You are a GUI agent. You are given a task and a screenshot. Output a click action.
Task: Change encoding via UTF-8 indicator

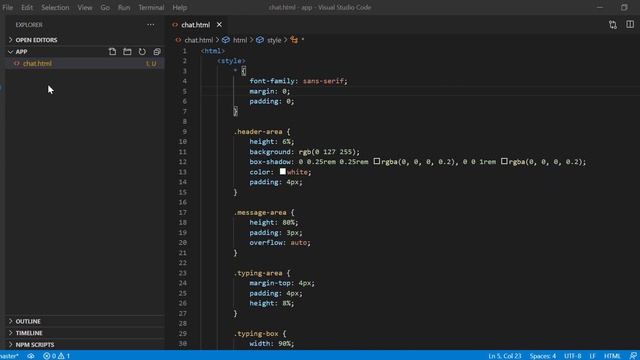572,356
